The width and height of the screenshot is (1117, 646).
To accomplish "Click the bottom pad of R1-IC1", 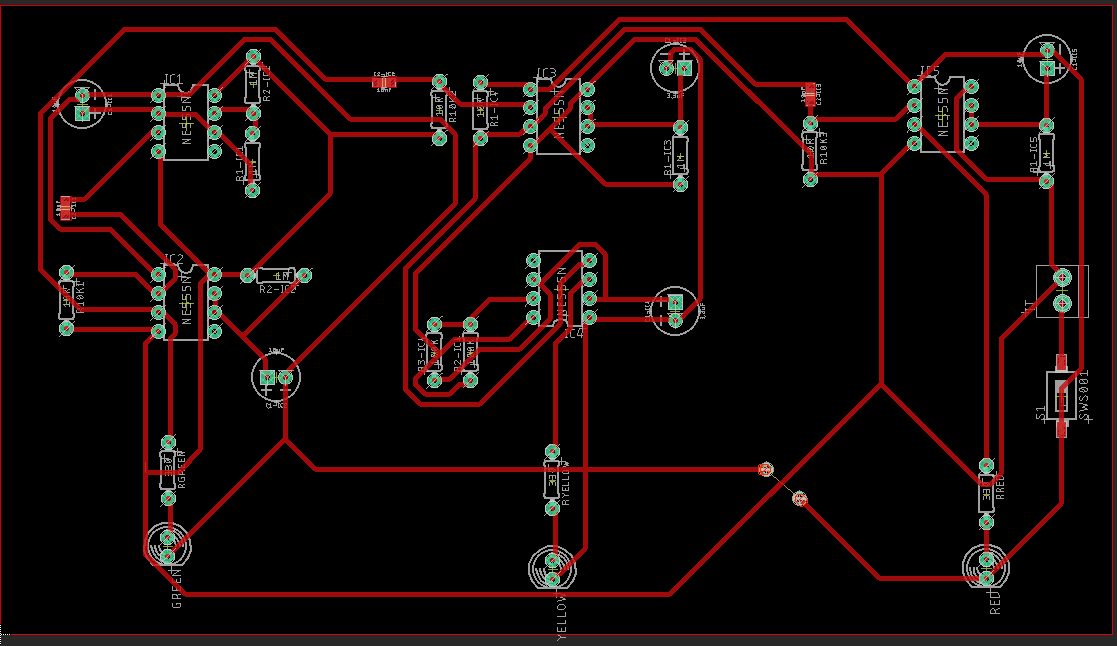I will [x=252, y=190].
